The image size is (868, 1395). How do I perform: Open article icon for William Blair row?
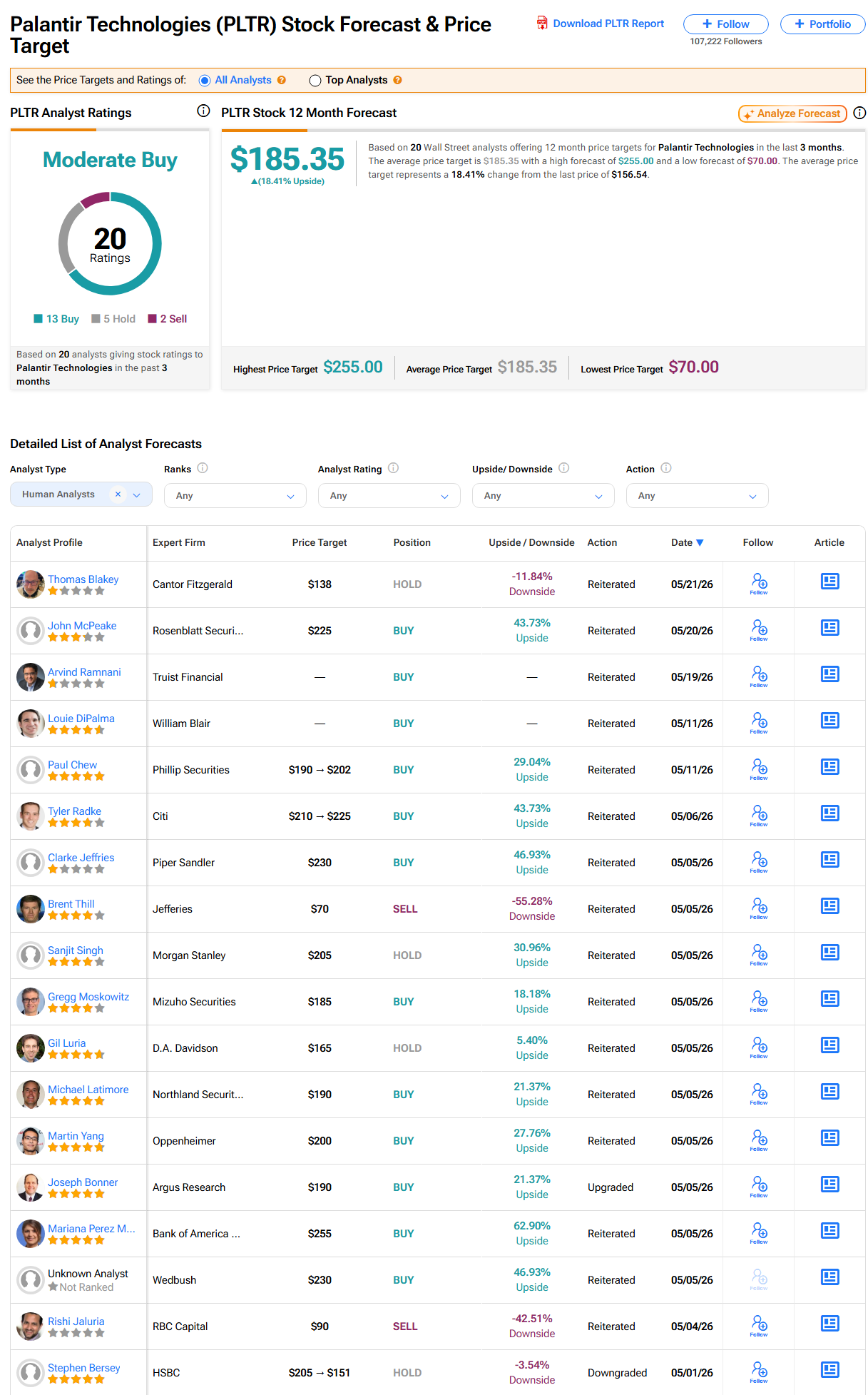pyautogui.click(x=829, y=721)
